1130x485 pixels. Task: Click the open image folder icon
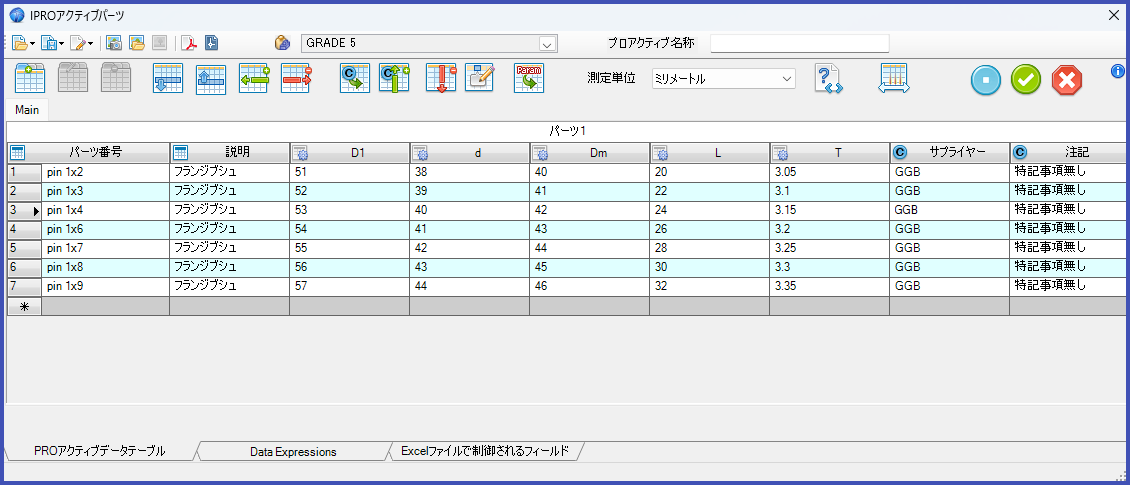pyautogui.click(x=136, y=43)
